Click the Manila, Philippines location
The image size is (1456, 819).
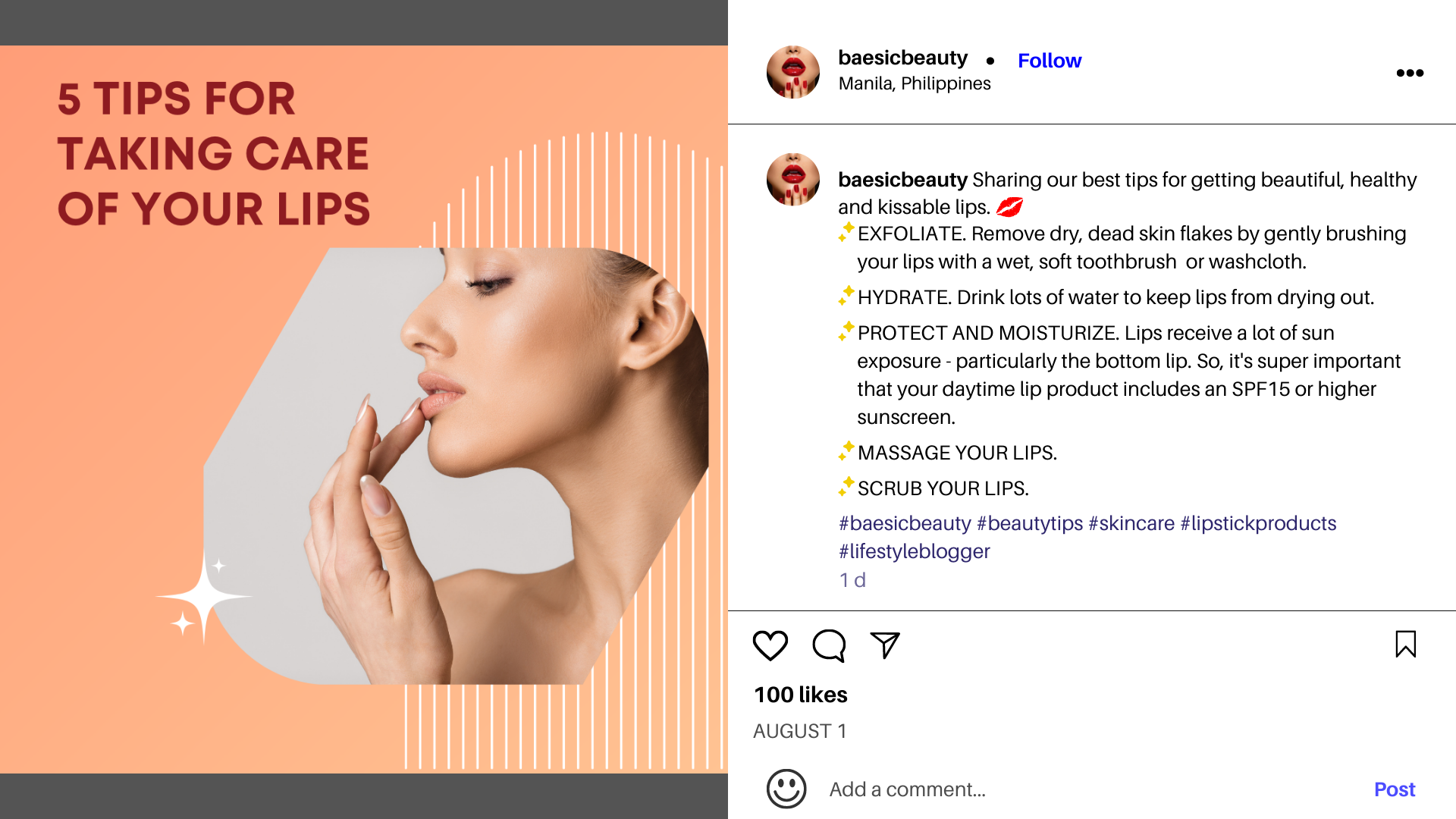click(x=914, y=83)
